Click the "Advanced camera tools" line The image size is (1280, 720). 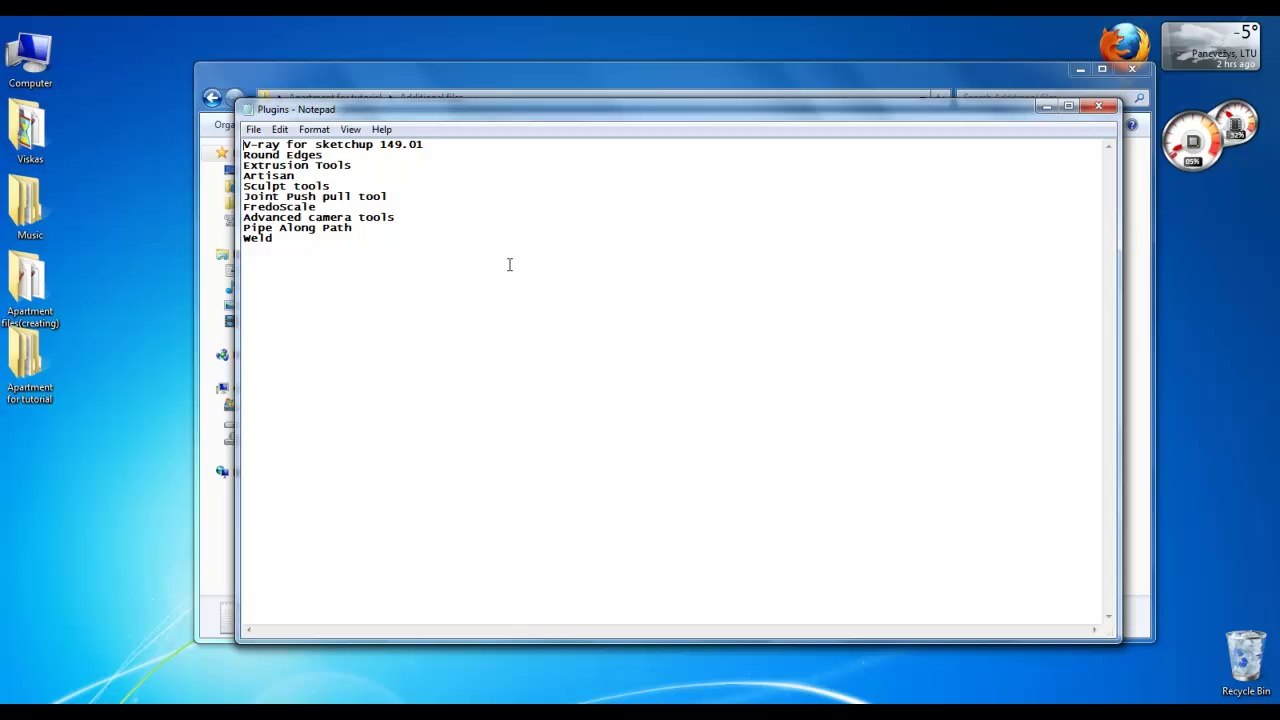point(319,217)
